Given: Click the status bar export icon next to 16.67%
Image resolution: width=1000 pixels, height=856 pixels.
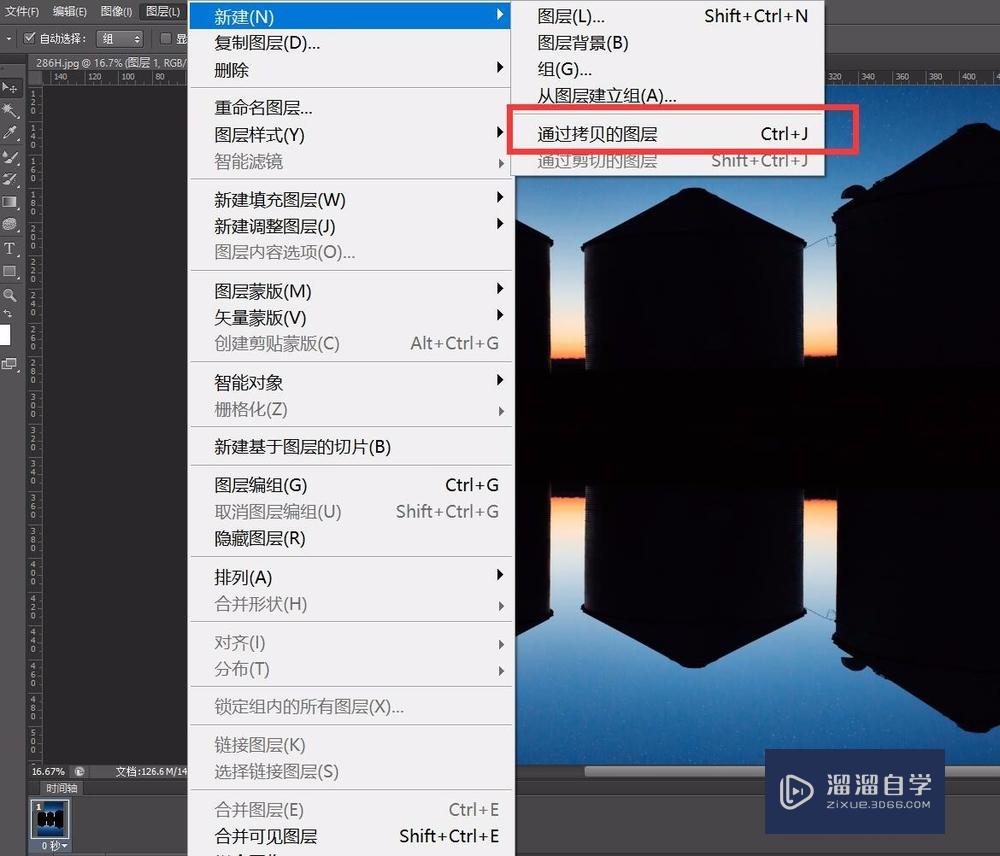Looking at the screenshot, I should point(79,771).
